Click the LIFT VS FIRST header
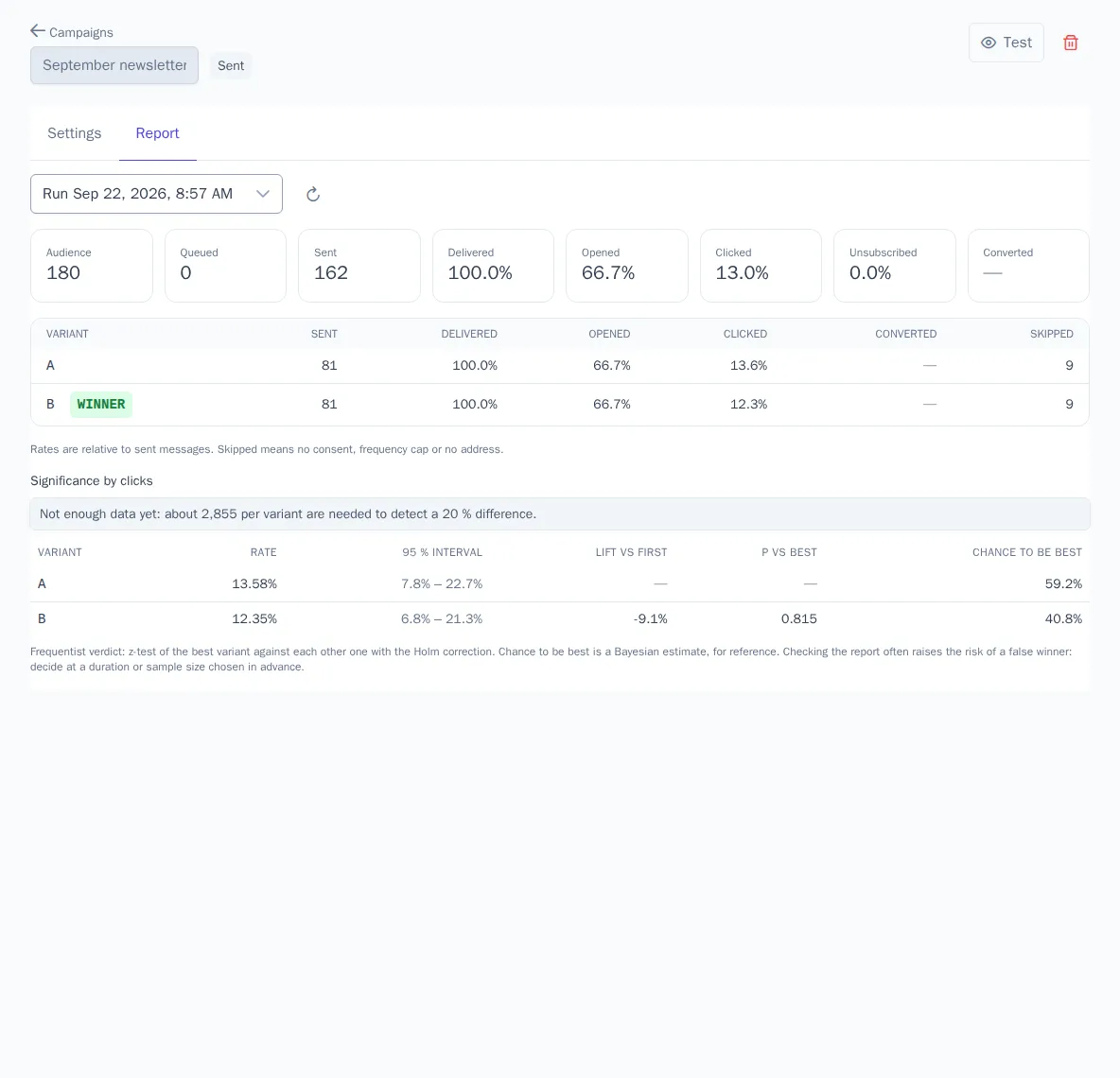The width and height of the screenshot is (1120, 1078). point(632,552)
